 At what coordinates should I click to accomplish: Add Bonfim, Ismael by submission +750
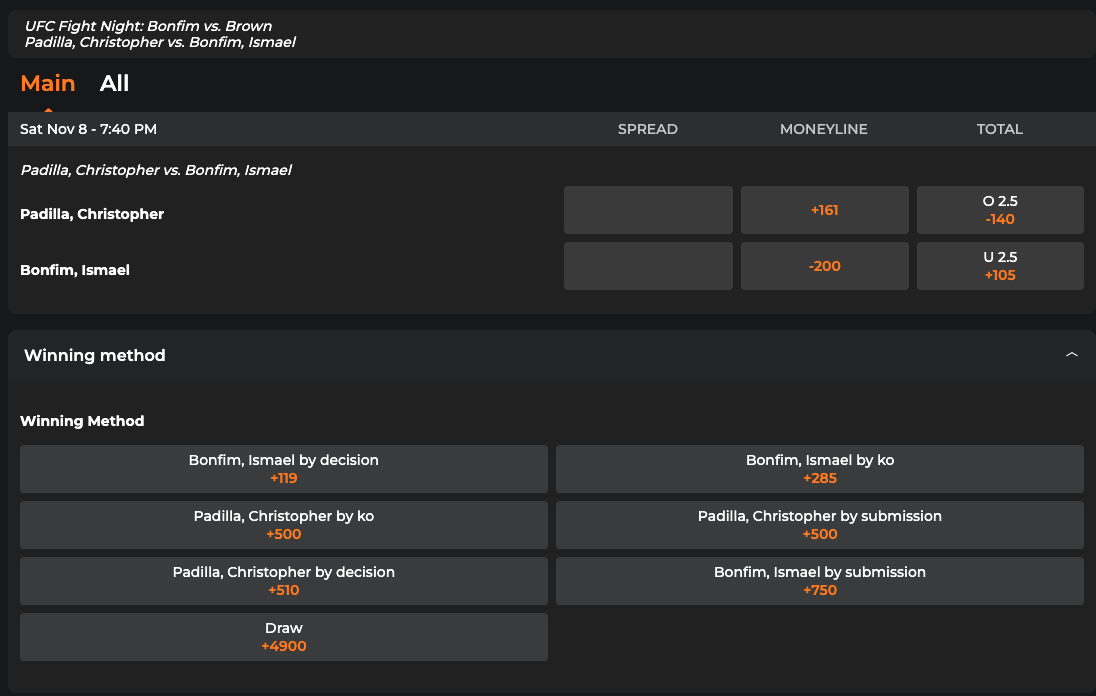tap(820, 581)
